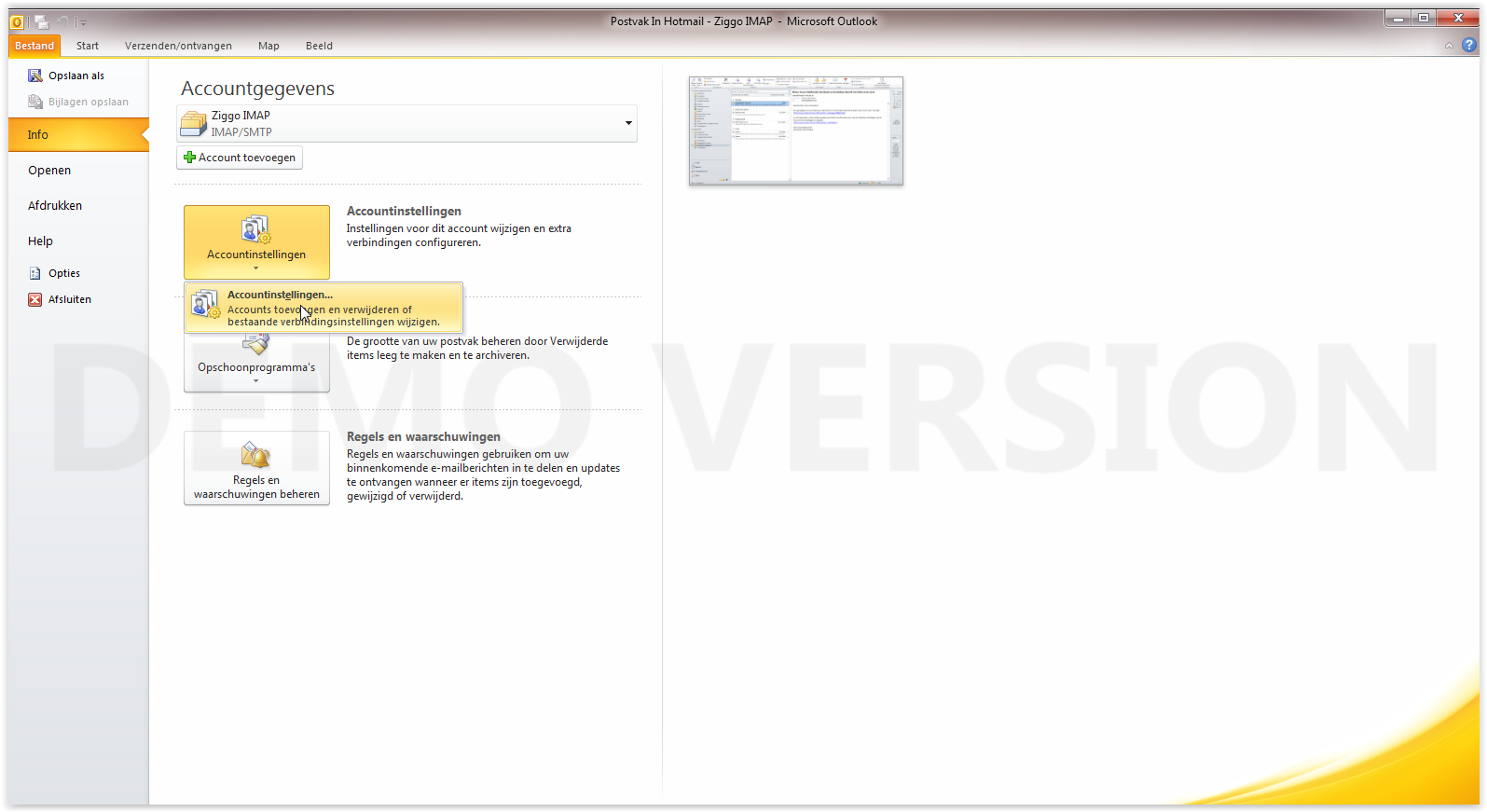
Task: Click the Send/Receive all folders quick access icon
Action: pyautogui.click(x=42, y=21)
